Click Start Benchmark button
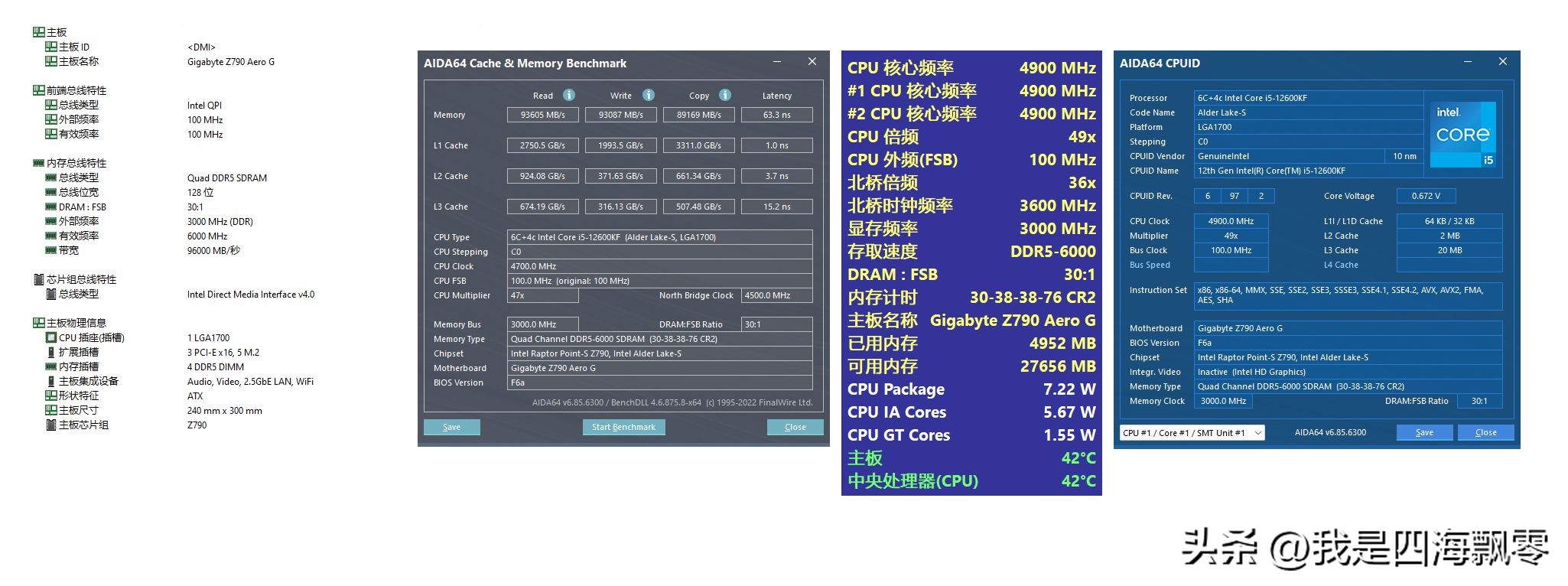Viewport: 1568px width, 586px height. pos(623,427)
